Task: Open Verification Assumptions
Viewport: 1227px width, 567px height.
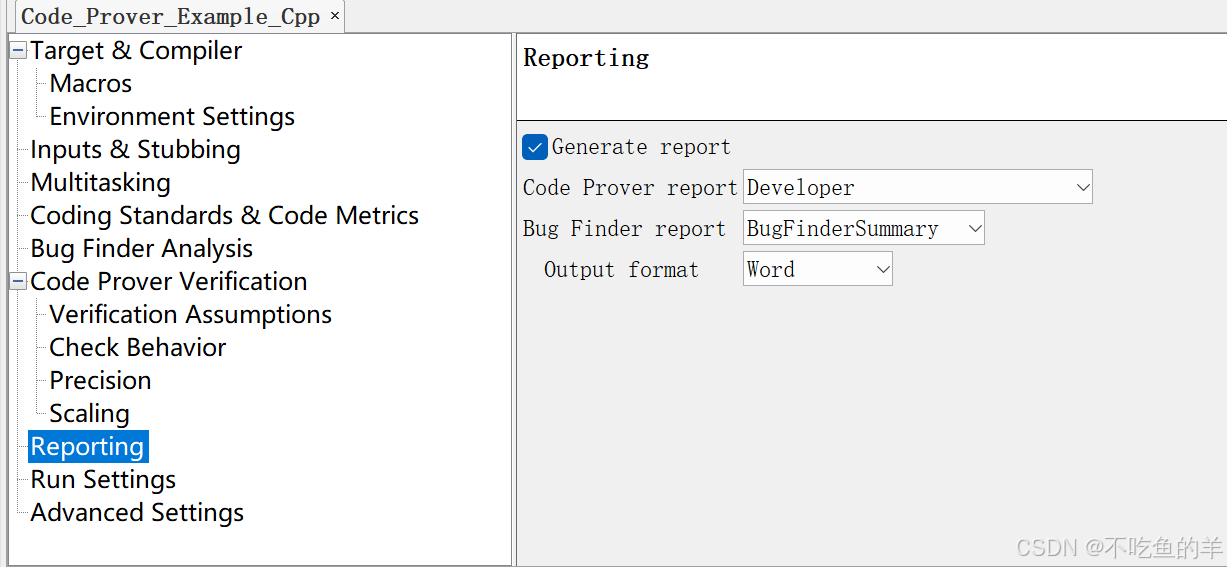Action: 190,315
